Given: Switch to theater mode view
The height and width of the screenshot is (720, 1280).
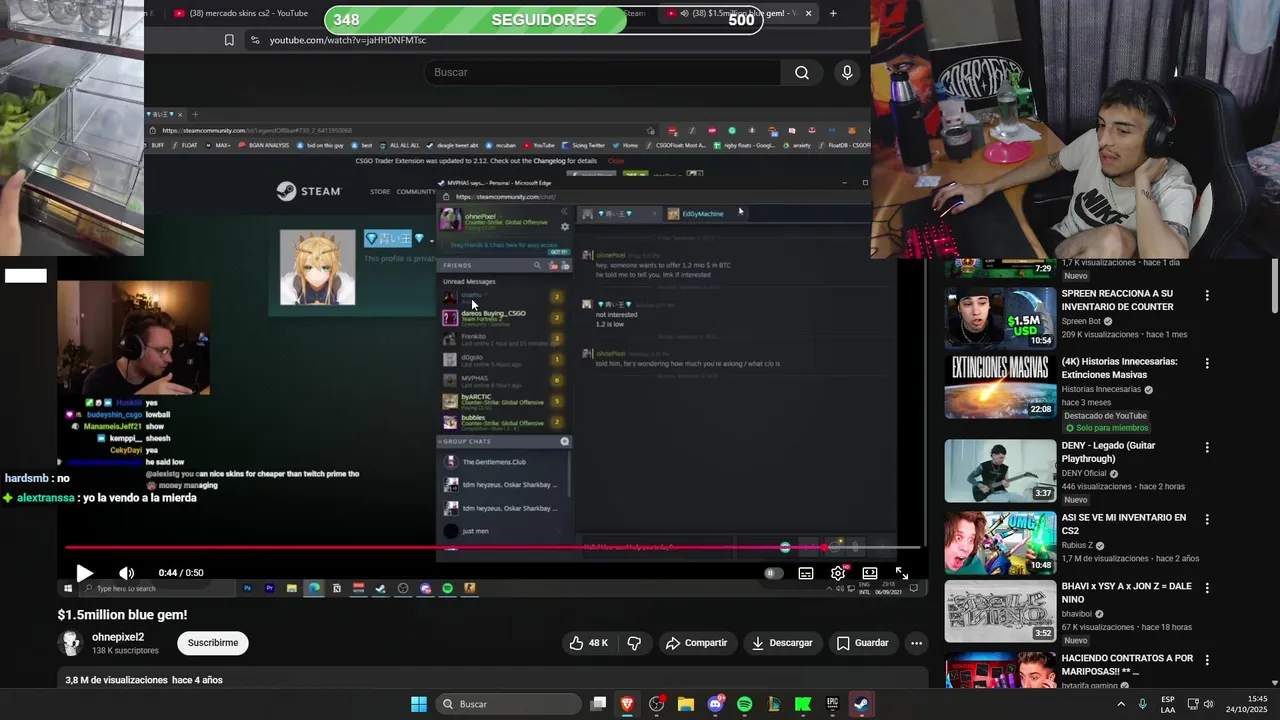Looking at the screenshot, I should pos(870,573).
